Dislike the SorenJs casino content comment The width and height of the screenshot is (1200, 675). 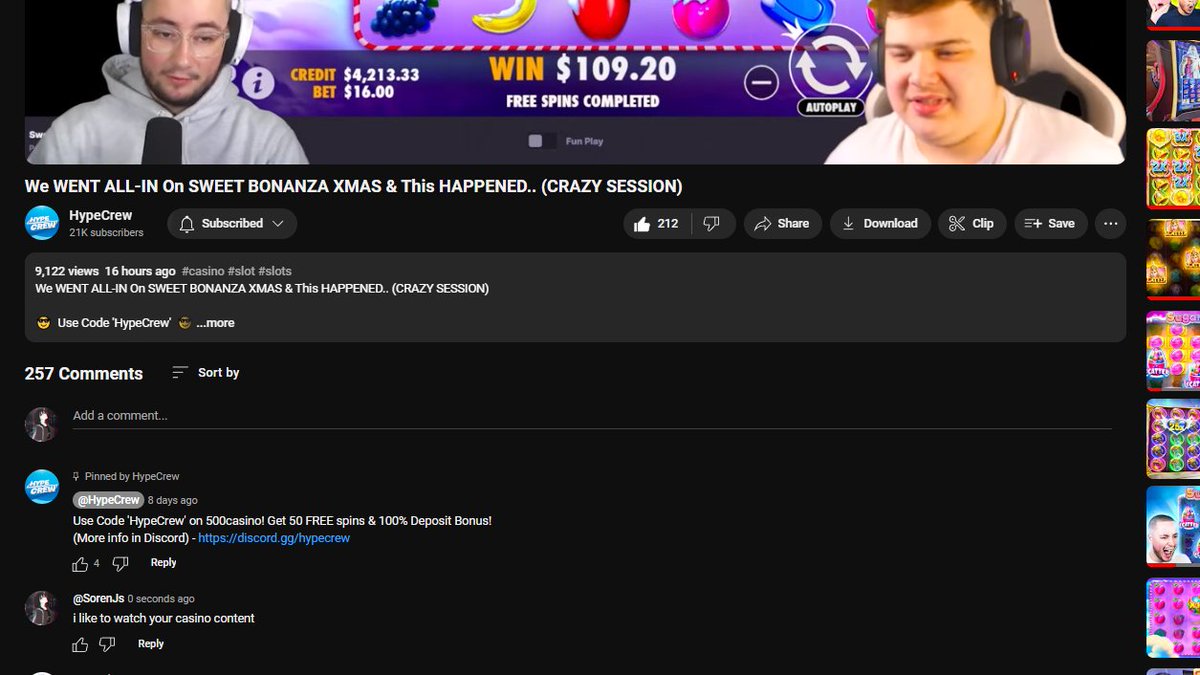tap(107, 645)
